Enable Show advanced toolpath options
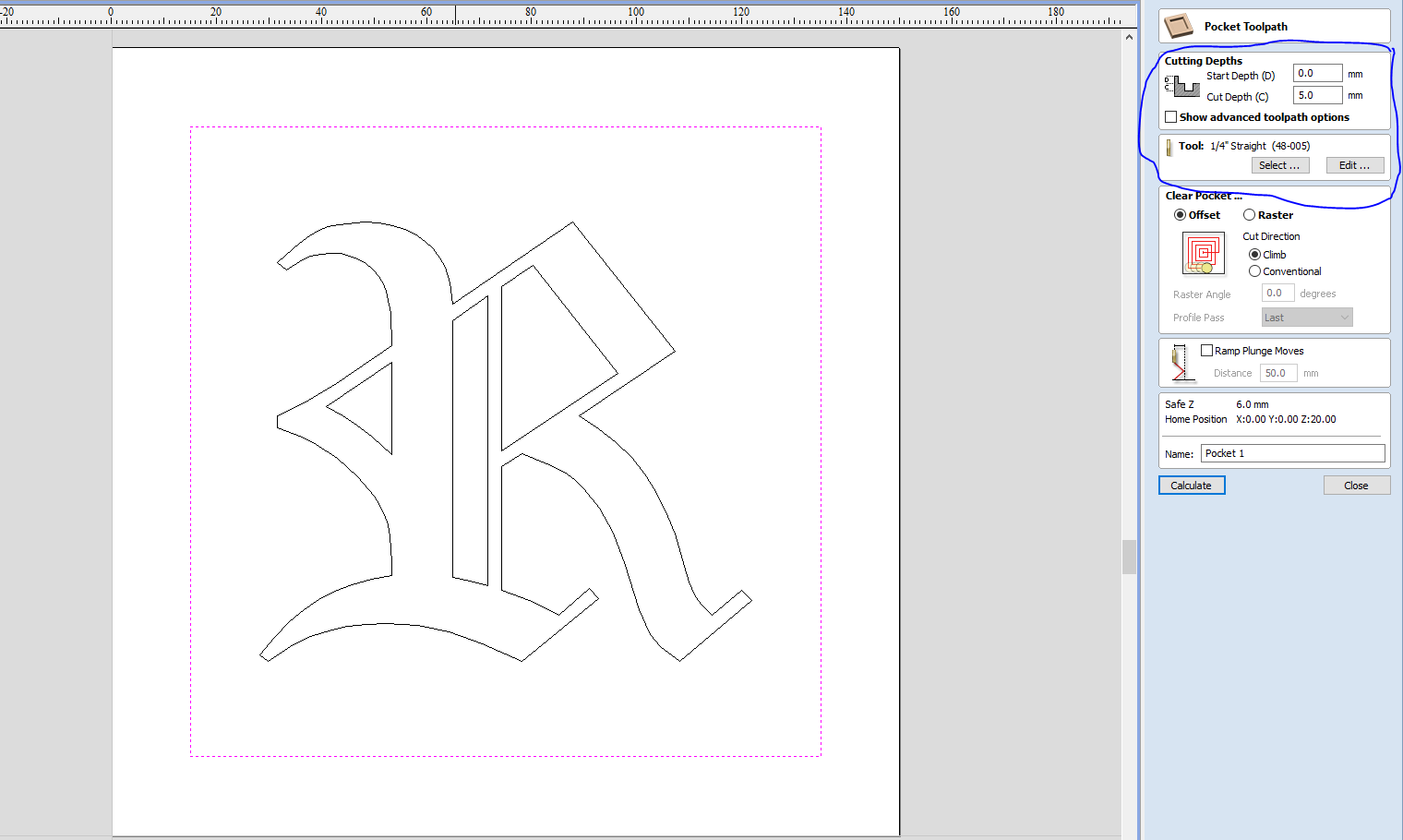This screenshot has width=1403, height=840. [x=1170, y=116]
